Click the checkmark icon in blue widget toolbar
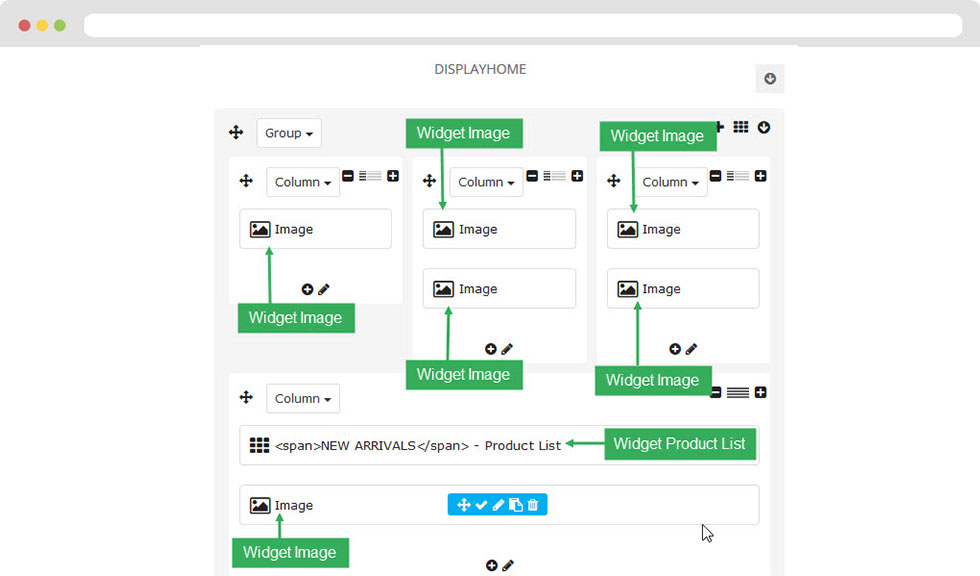 481,505
